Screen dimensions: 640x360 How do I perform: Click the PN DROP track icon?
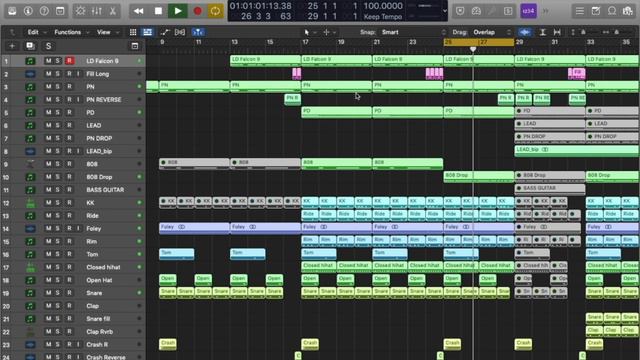coord(30,138)
